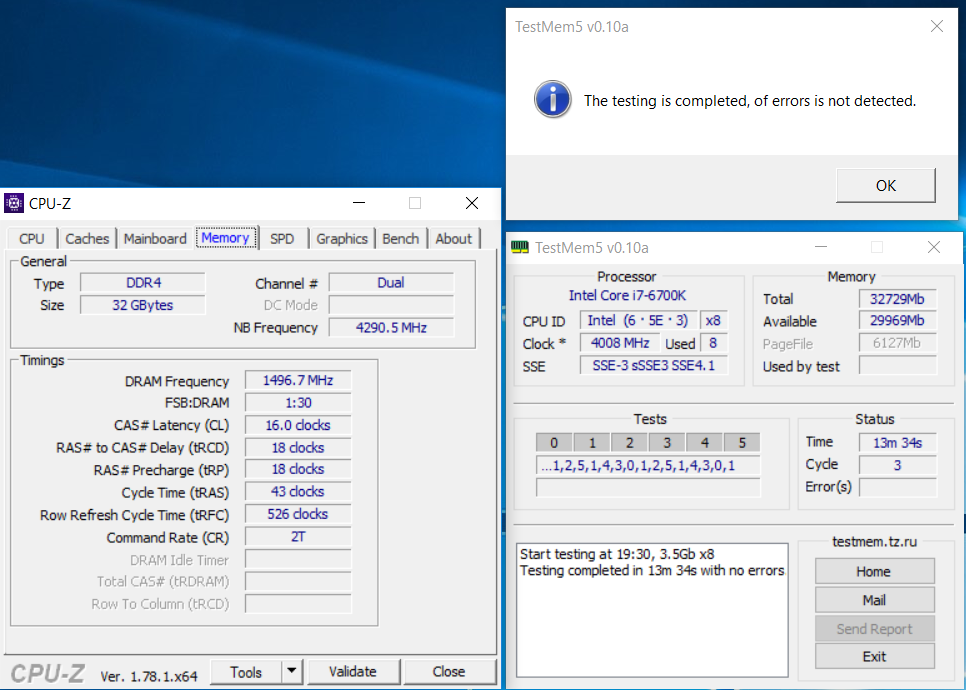Click the Used threads value 8
The image size is (966, 690).
click(713, 343)
